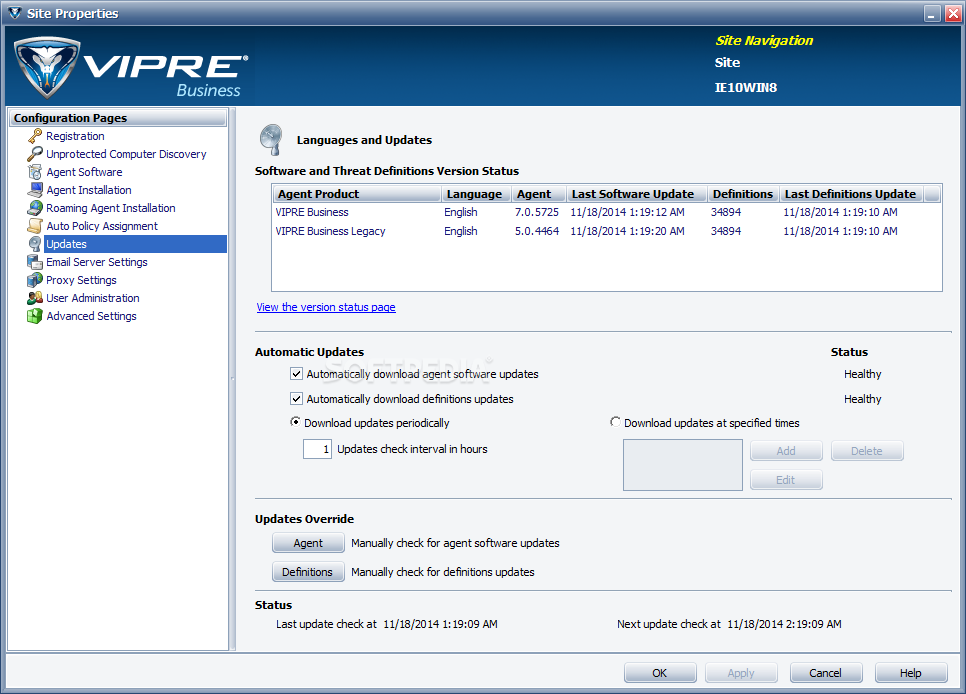
Task: Sort by Last Definitions Update column
Action: click(851, 194)
